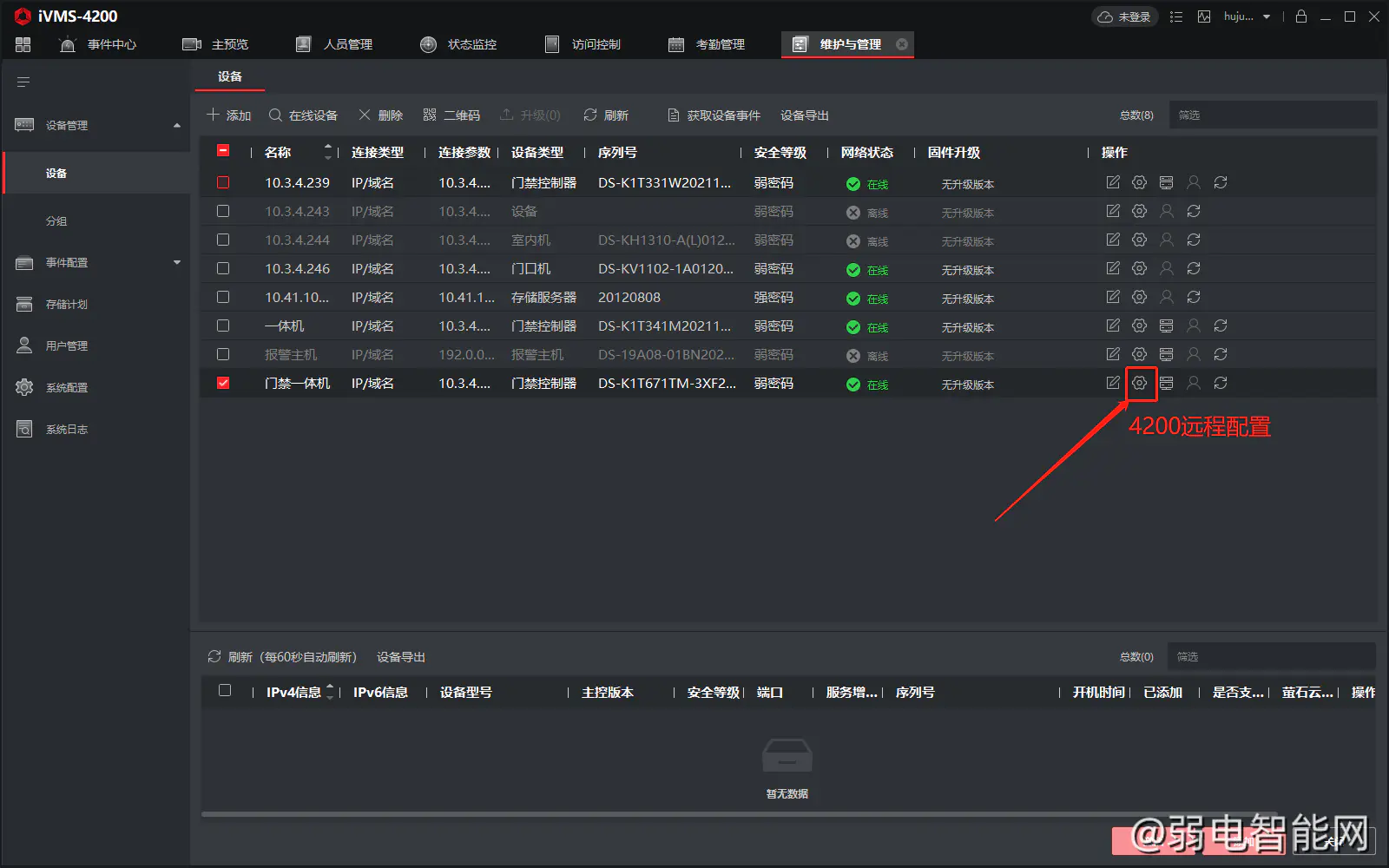Focus the lower 筛选 filter field
Viewport: 1389px width, 868px height.
point(1272,656)
